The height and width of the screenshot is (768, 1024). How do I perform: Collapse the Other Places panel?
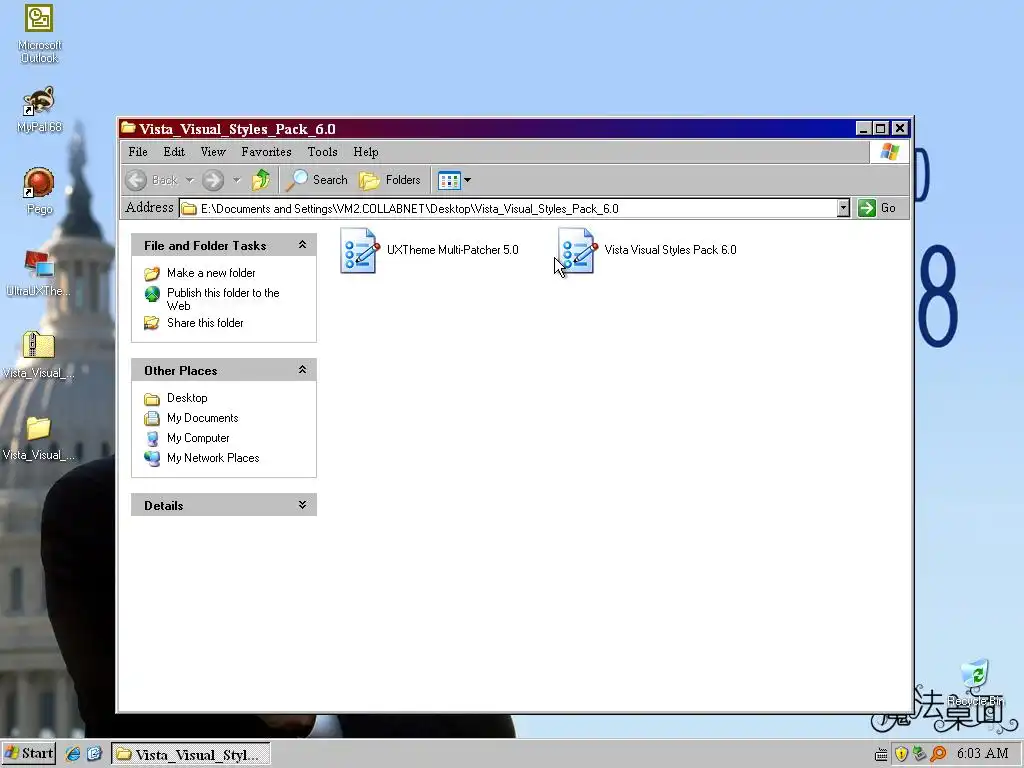[x=302, y=370]
